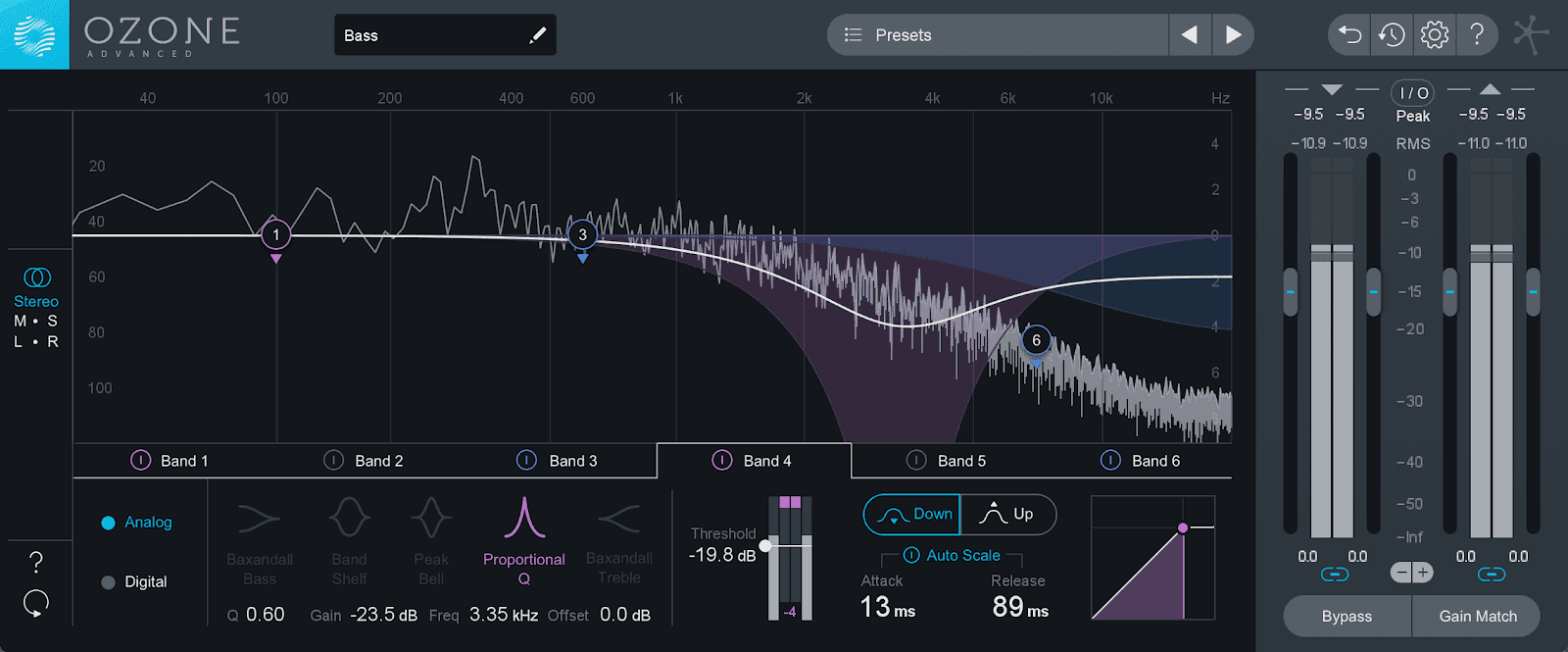Click the Threshold -19.8 dB value
This screenshot has height=652, width=1568.
[x=722, y=555]
